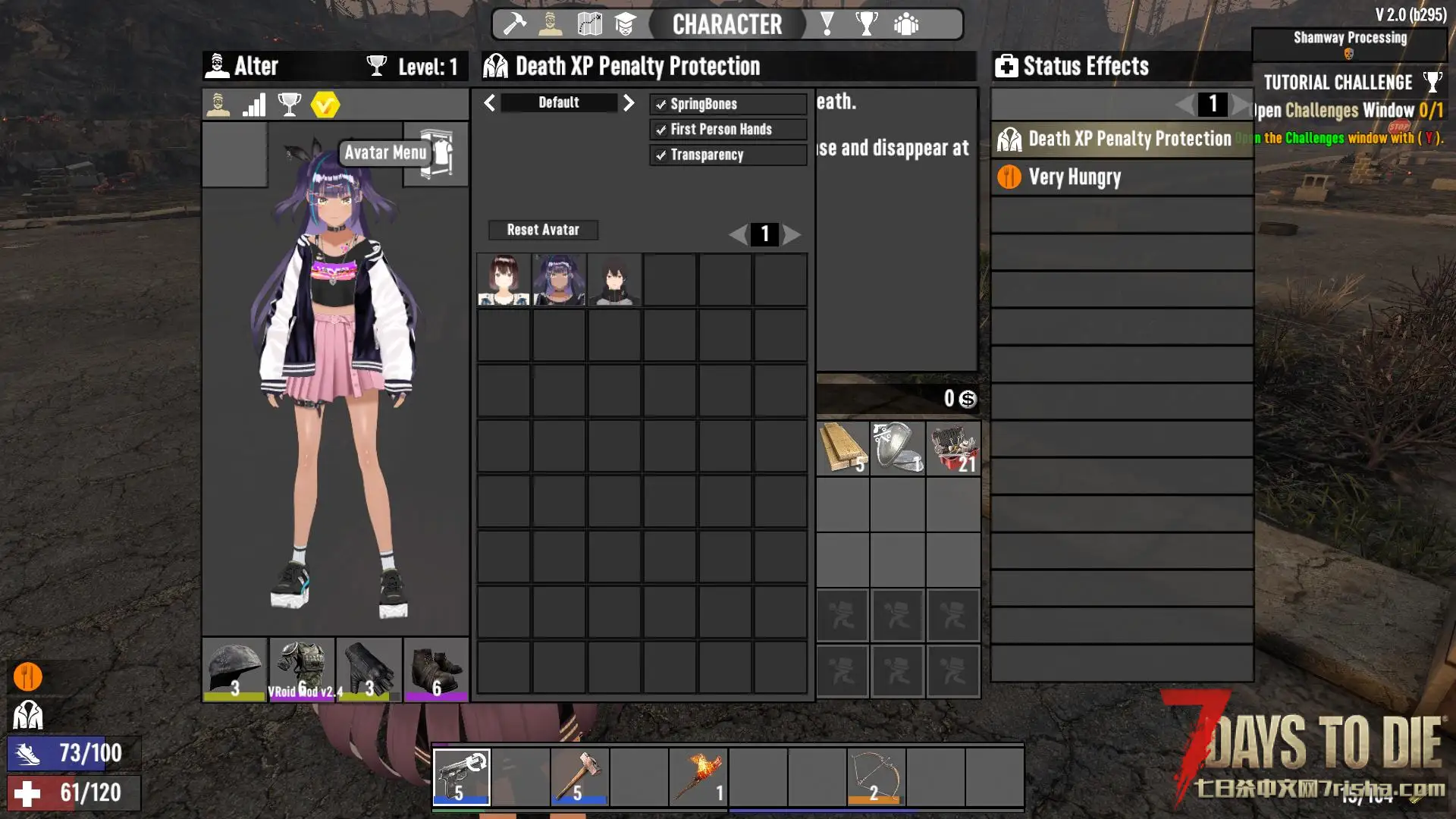Select the purple-haired avatar thumbnail
The image size is (1456, 819).
click(x=559, y=280)
